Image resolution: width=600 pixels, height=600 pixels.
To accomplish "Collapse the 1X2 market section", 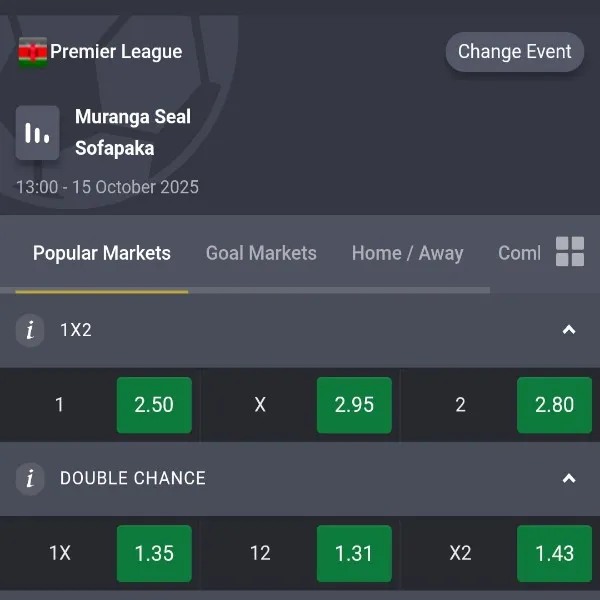I will click(569, 330).
